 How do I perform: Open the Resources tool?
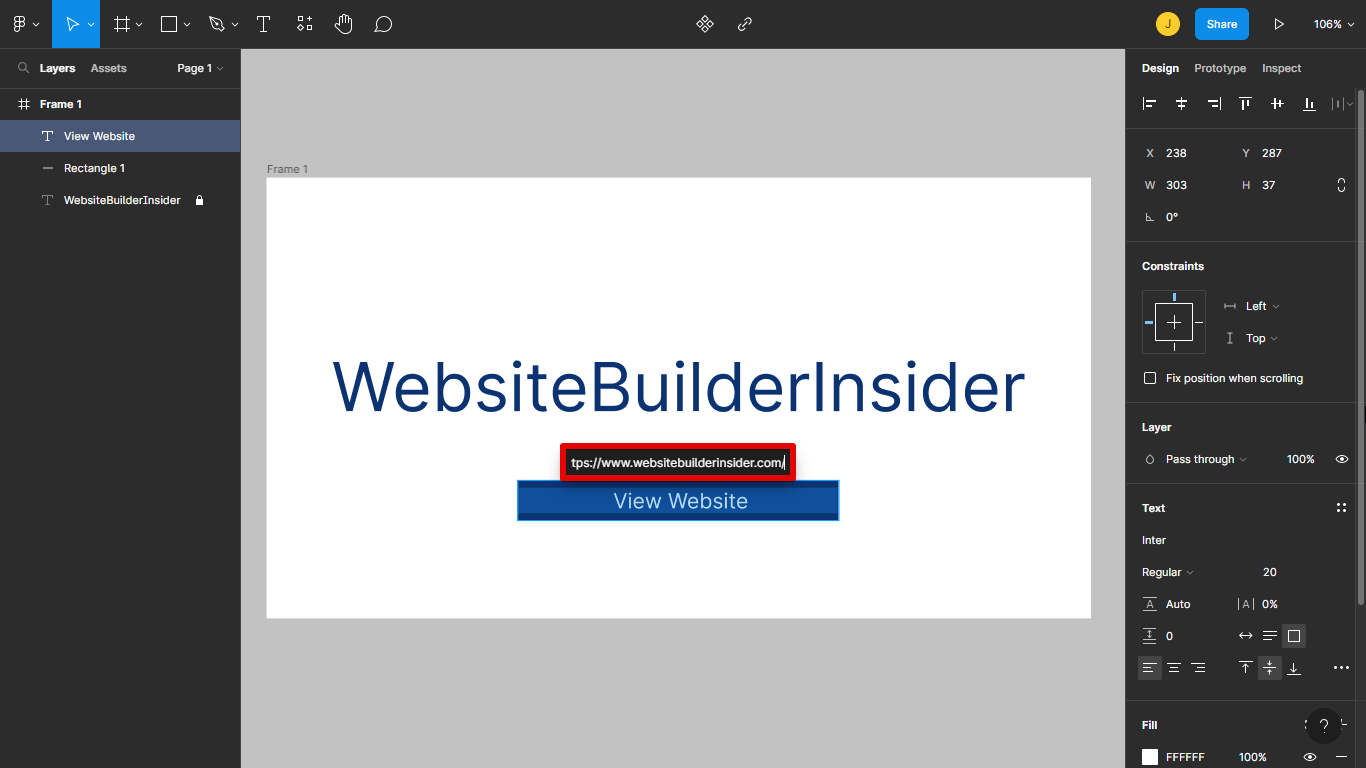coord(305,24)
